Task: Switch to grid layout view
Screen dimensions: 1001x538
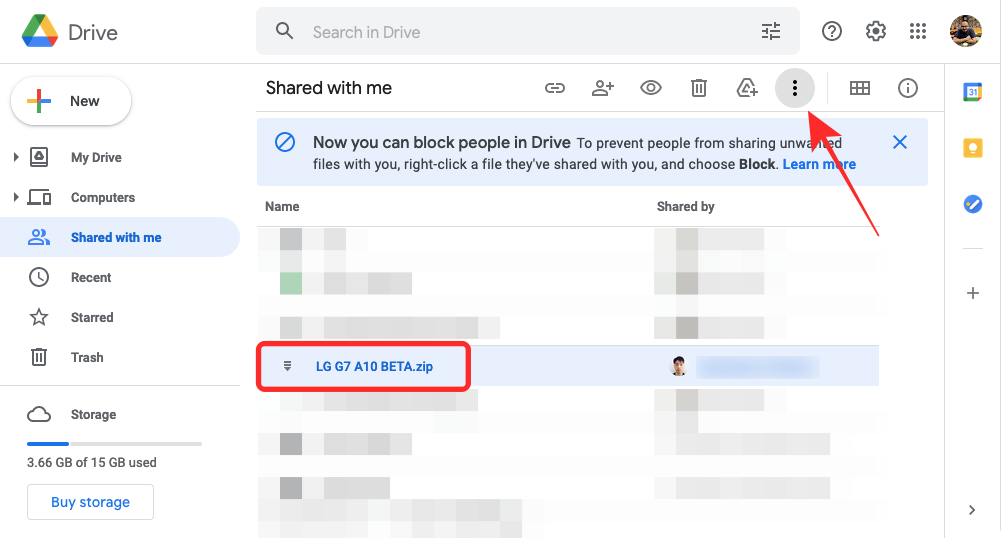Action: click(x=859, y=88)
